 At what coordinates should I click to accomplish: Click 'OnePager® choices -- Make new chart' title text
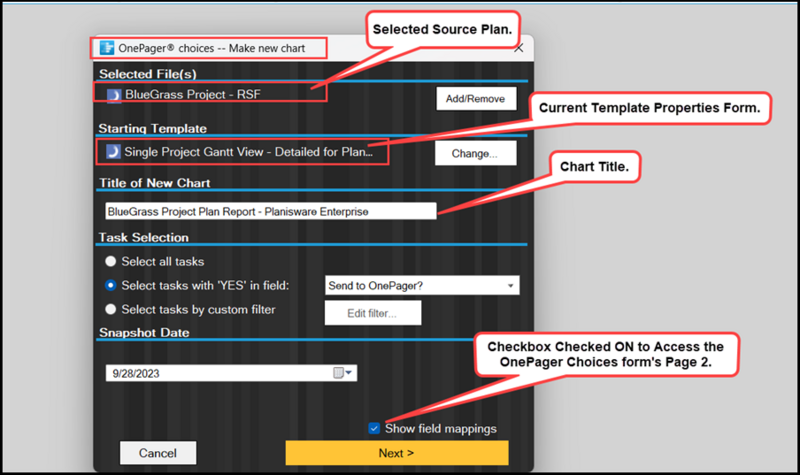[212, 48]
